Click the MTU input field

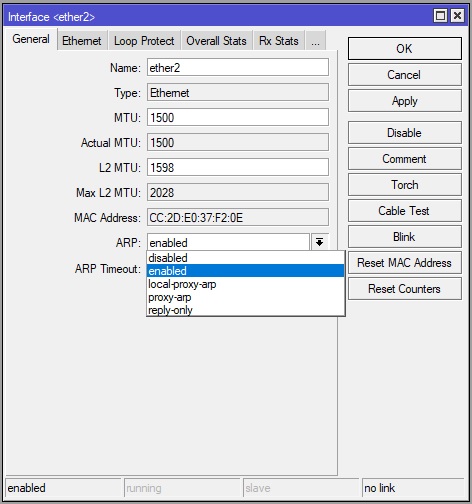pyautogui.click(x=238, y=118)
